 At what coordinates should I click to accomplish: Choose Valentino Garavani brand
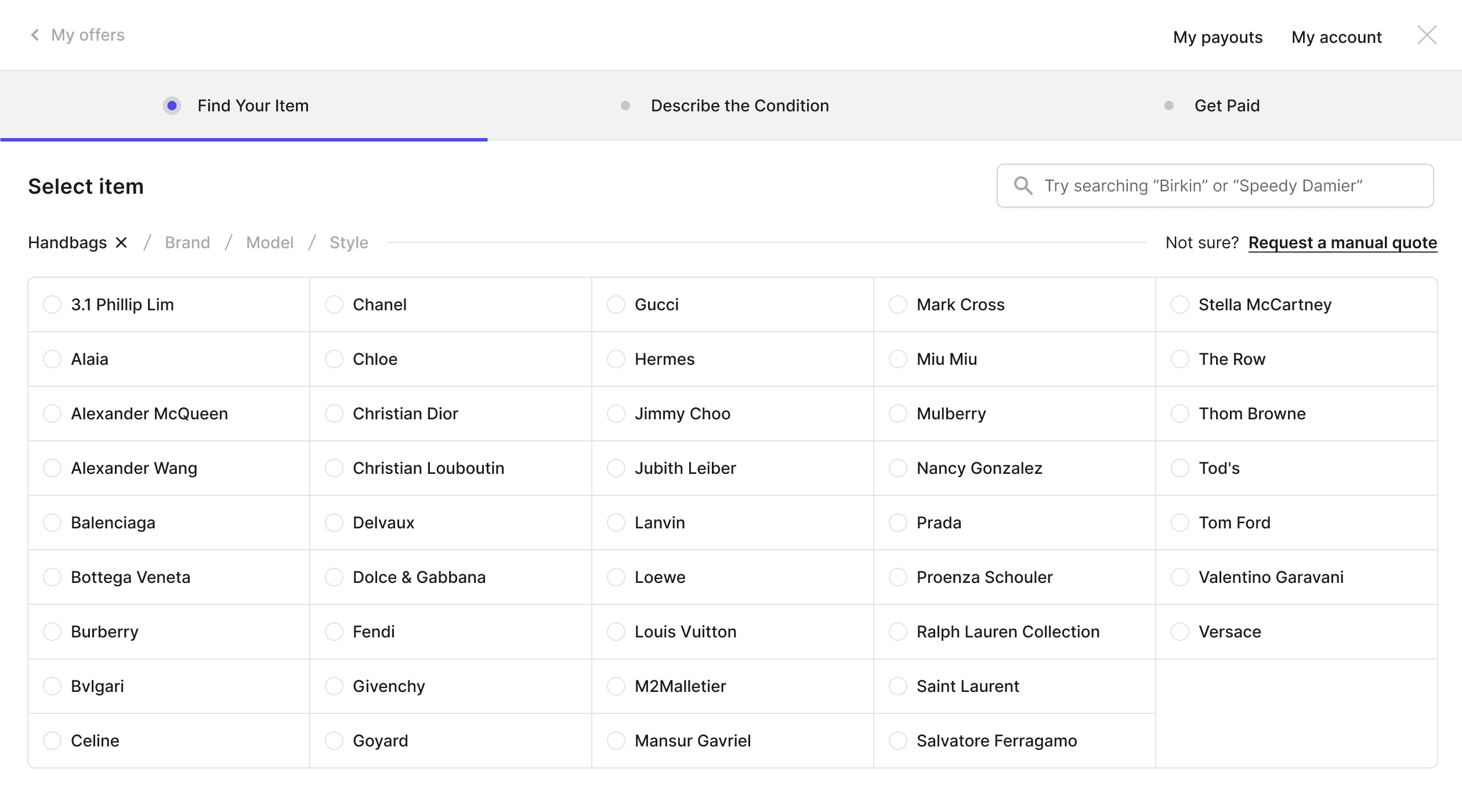pyautogui.click(x=1180, y=577)
